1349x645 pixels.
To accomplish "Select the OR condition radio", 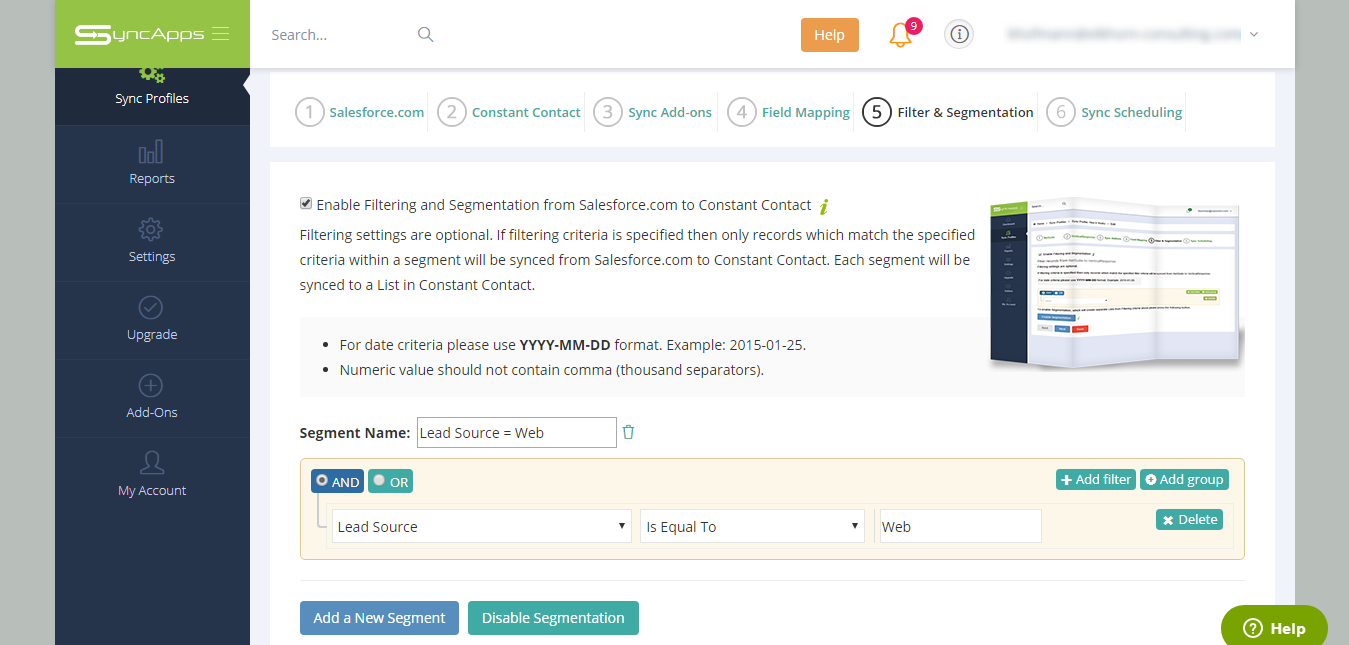I will [x=379, y=480].
